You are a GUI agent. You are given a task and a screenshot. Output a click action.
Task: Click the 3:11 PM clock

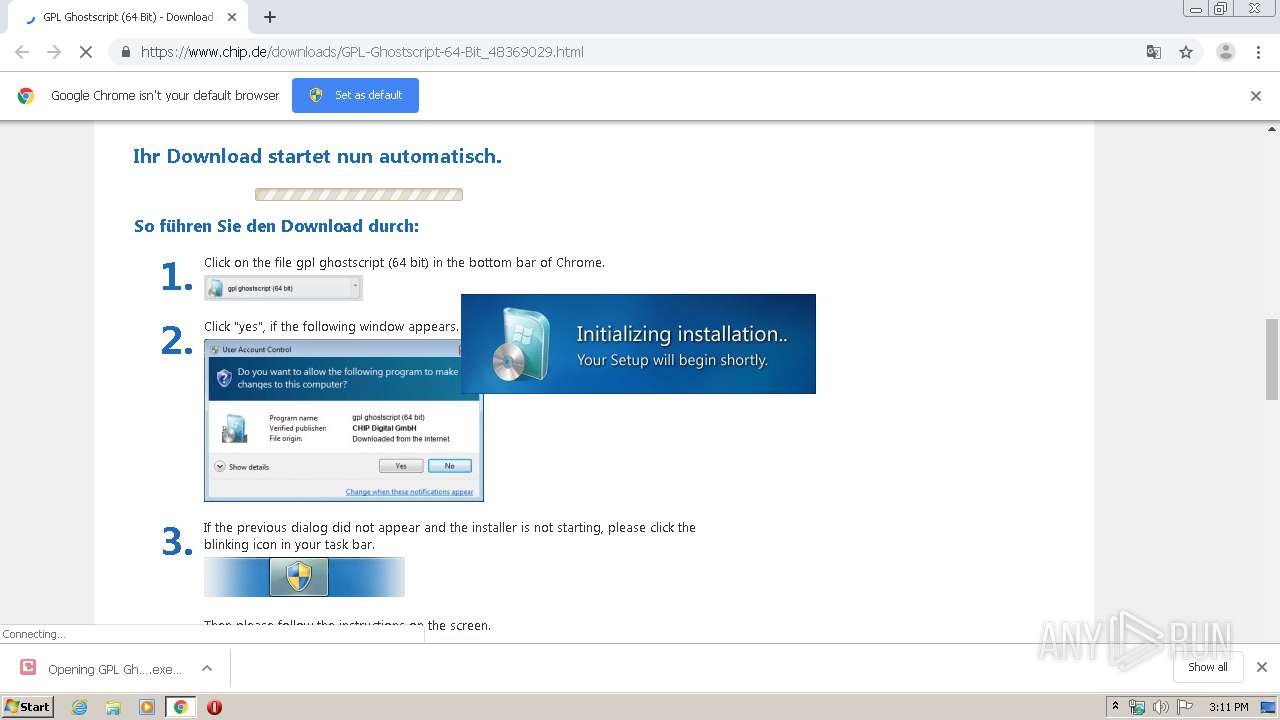click(1228, 707)
